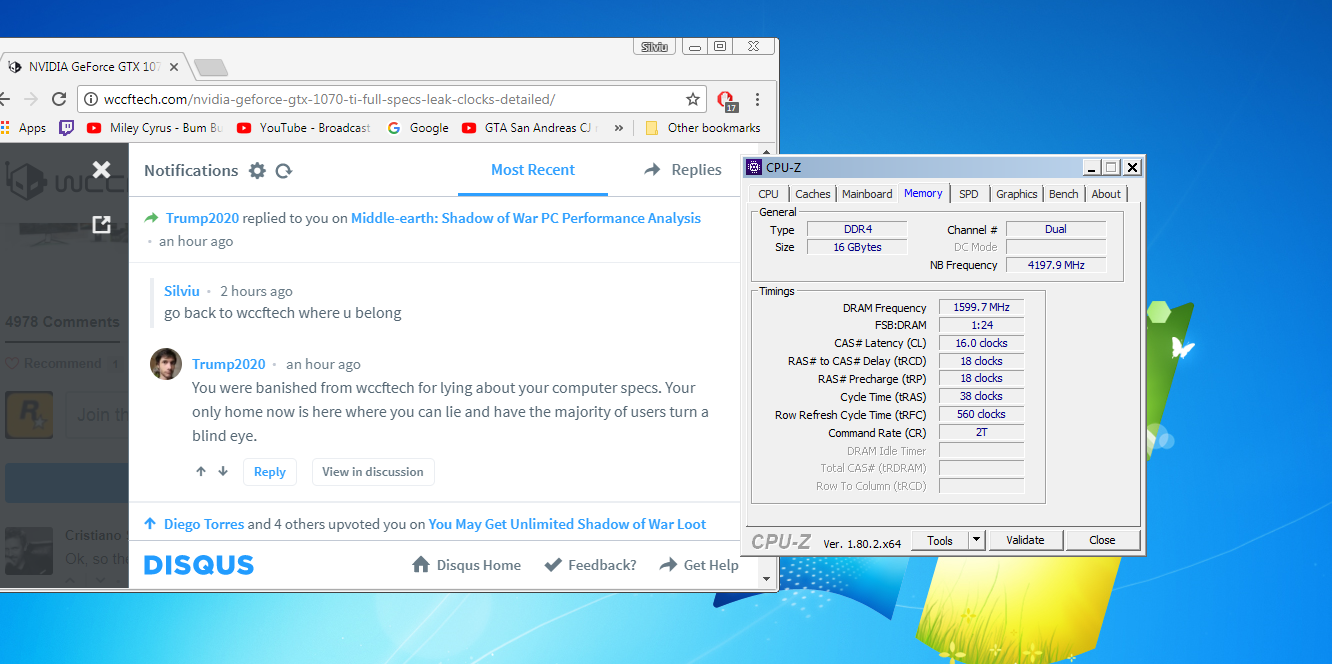1332x664 pixels.
Task: Expand the hidden bookmarks overflow chevron
Action: coord(618,128)
